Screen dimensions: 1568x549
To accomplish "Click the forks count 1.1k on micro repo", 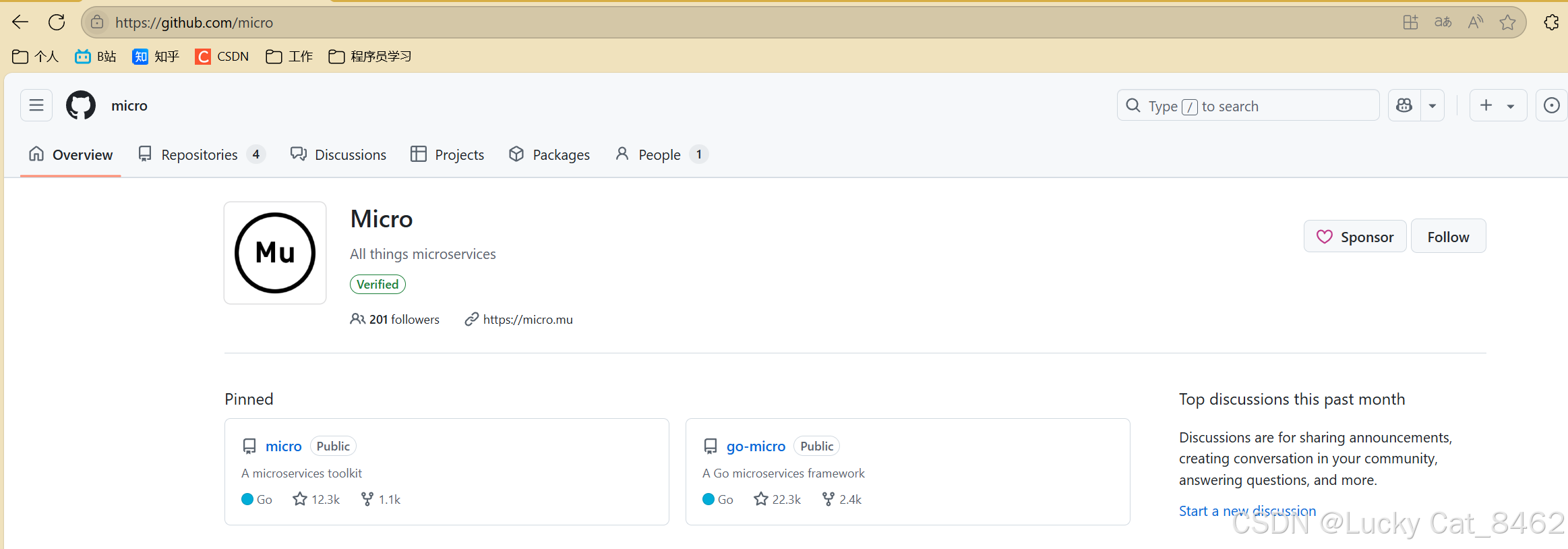I will (x=381, y=499).
